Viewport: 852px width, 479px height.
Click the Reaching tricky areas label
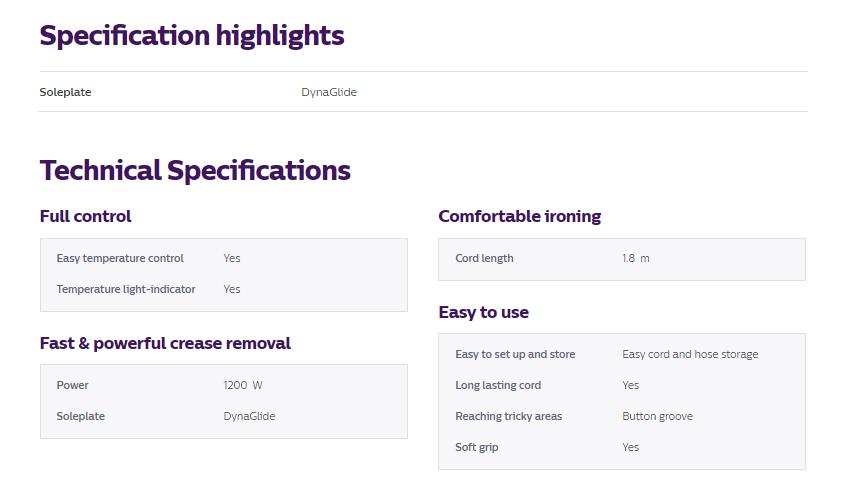tap(508, 416)
